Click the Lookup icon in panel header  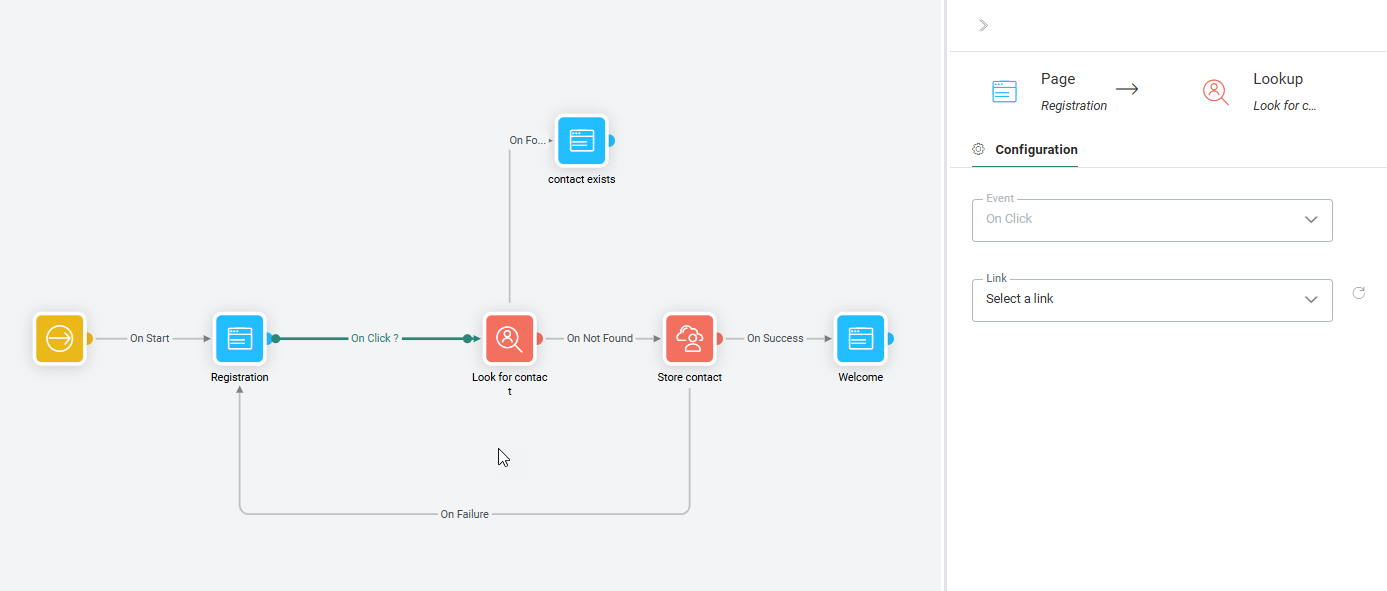click(x=1215, y=92)
